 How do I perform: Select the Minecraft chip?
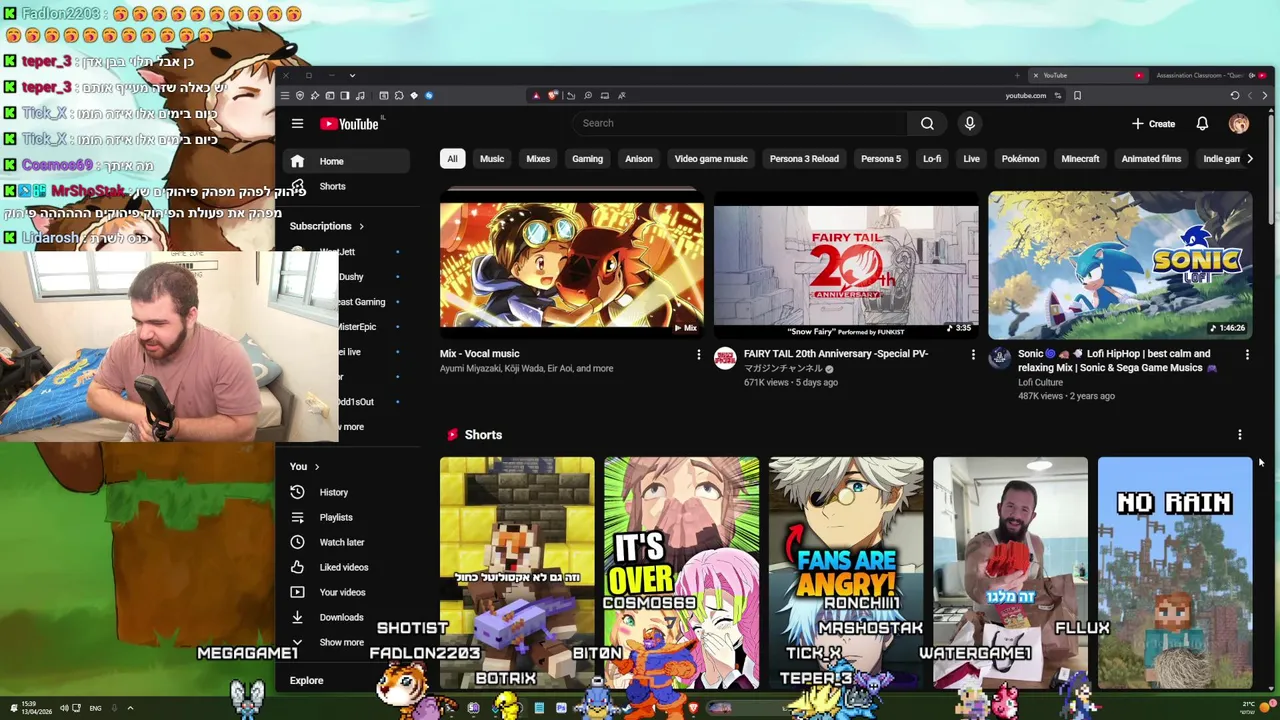(1080, 159)
